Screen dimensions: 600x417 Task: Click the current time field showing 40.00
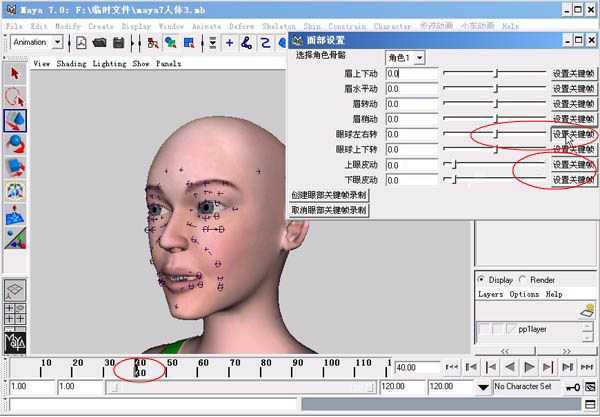pyautogui.click(x=418, y=367)
